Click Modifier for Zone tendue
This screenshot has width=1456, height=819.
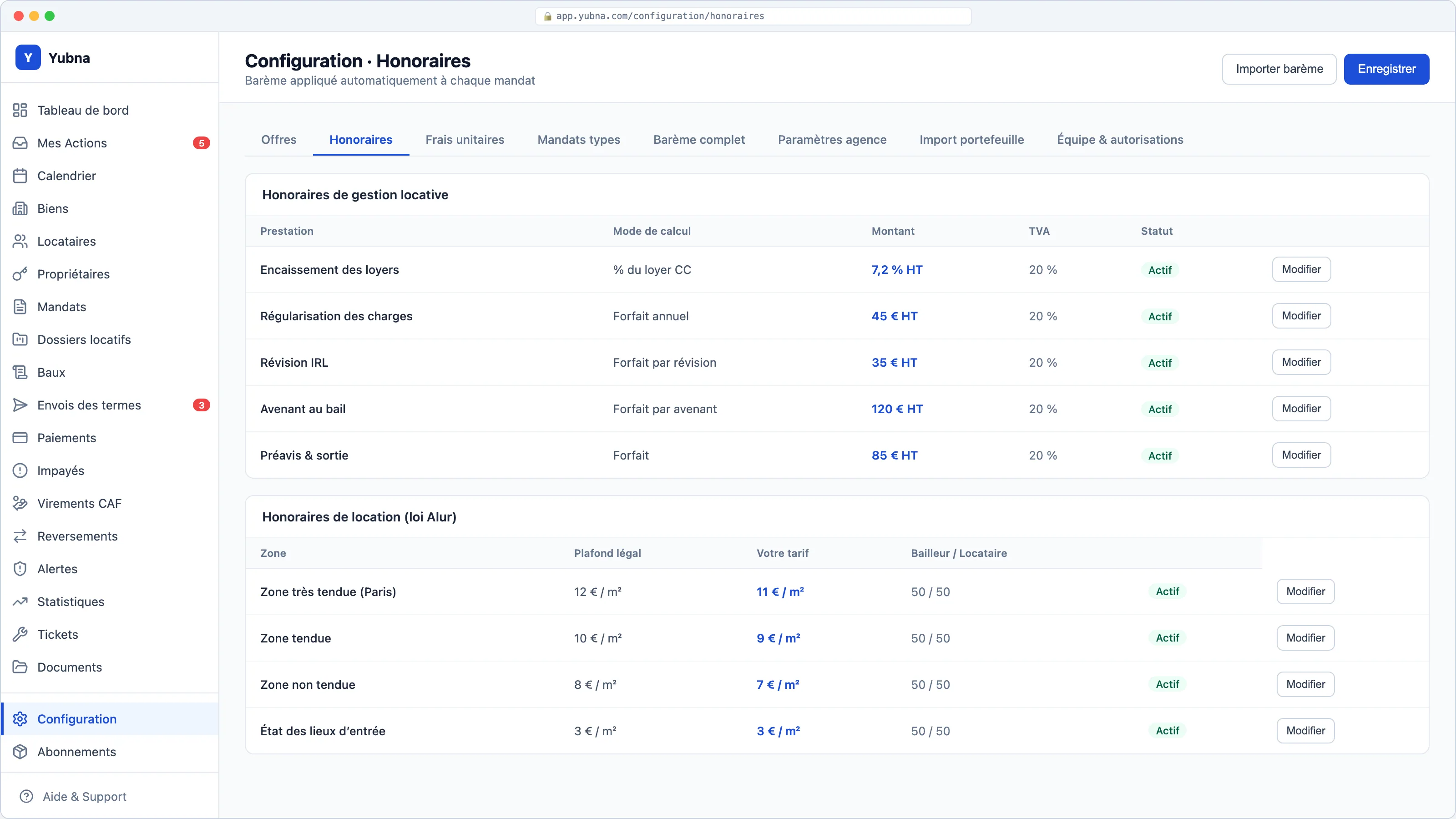1306,638
